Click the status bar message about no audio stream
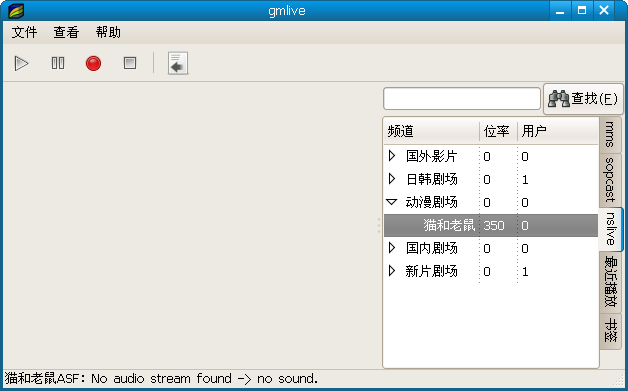This screenshot has width=628, height=391. tap(161, 379)
